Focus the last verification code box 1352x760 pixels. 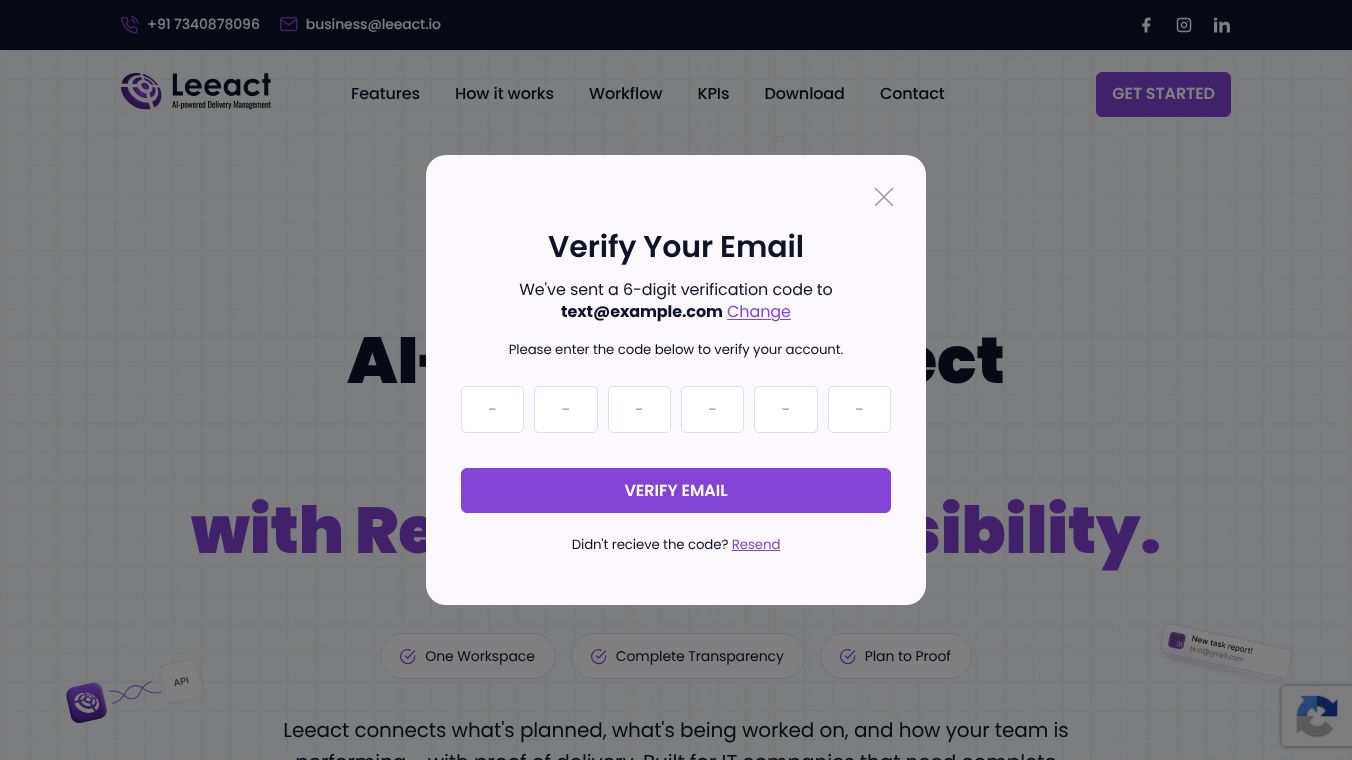point(859,409)
